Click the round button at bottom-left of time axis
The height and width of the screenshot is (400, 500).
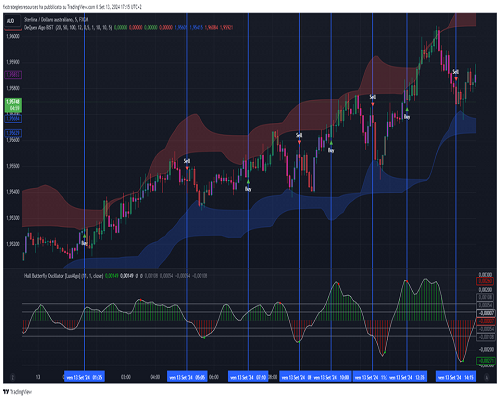(x=12, y=377)
